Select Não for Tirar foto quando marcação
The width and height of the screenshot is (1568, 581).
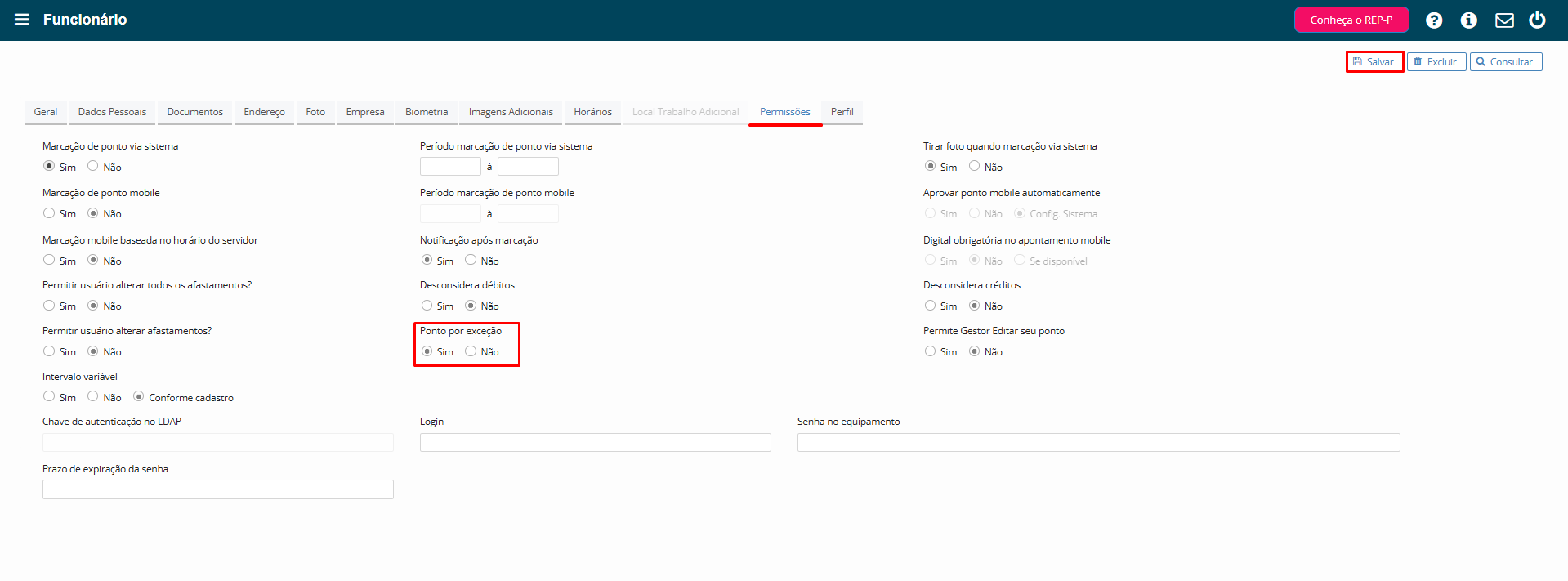[x=974, y=166]
